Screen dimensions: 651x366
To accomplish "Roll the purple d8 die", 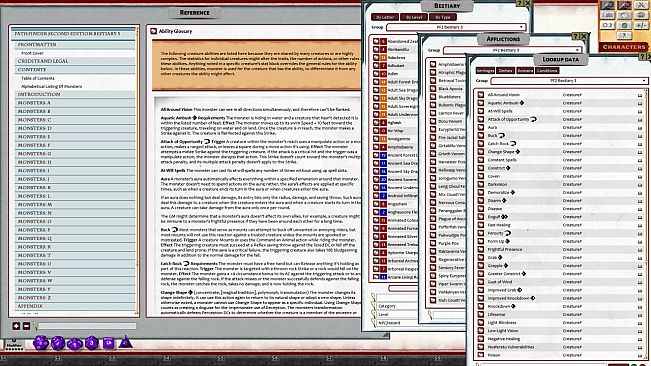I will [91, 343].
